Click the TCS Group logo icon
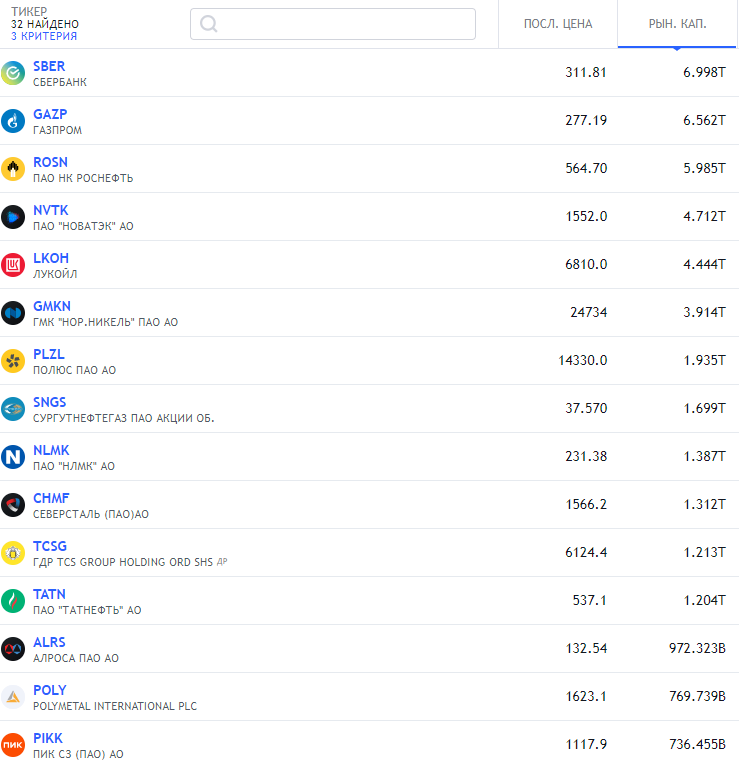Screen dimensions: 739x767 [13, 553]
